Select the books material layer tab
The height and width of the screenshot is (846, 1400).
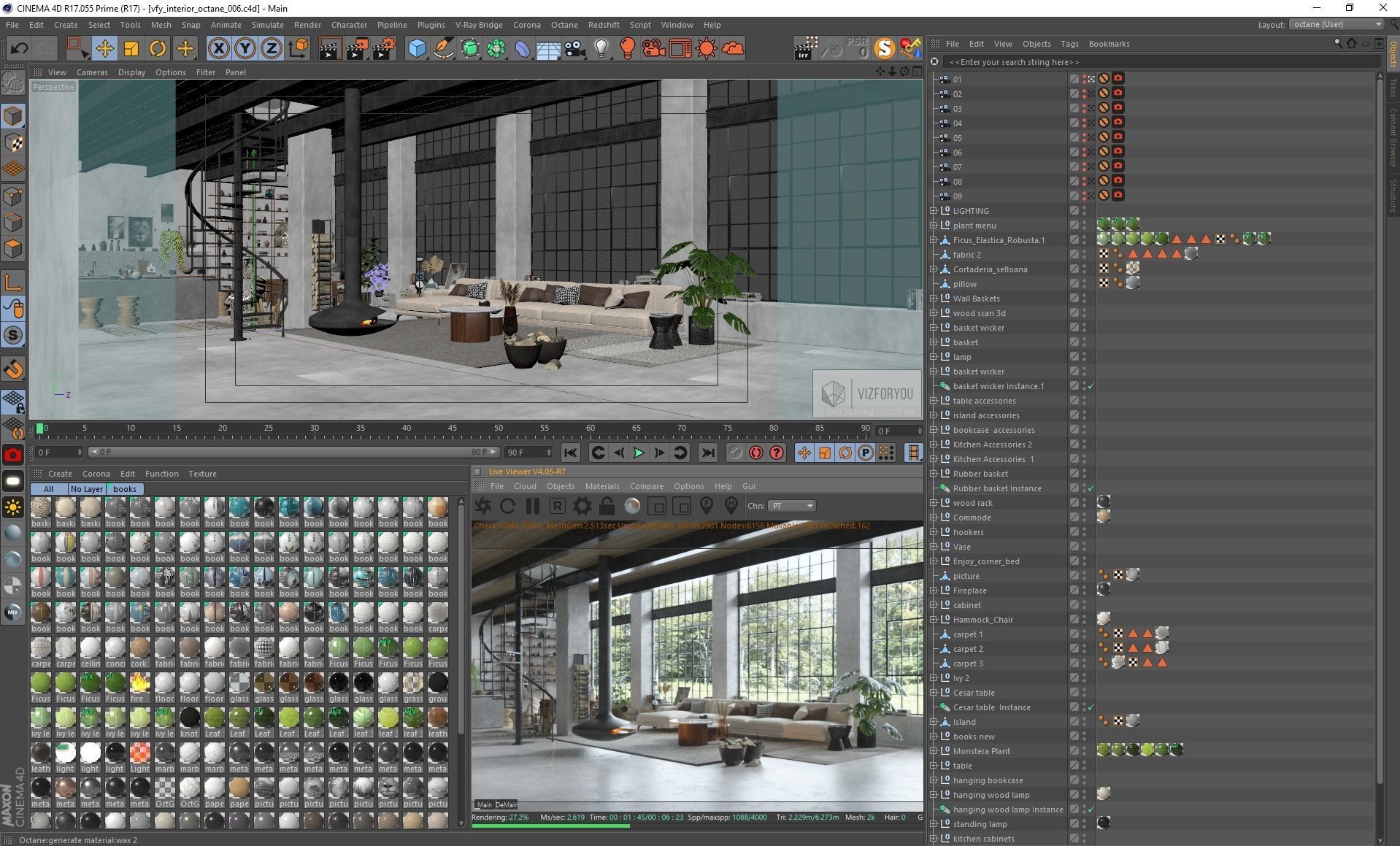click(125, 489)
